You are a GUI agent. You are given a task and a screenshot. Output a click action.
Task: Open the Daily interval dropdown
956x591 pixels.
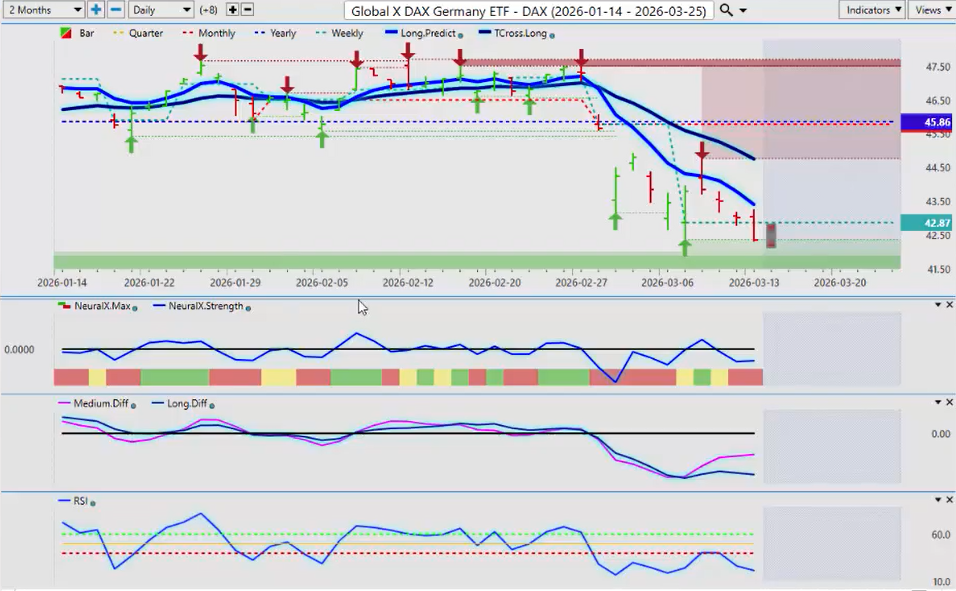tap(160, 10)
